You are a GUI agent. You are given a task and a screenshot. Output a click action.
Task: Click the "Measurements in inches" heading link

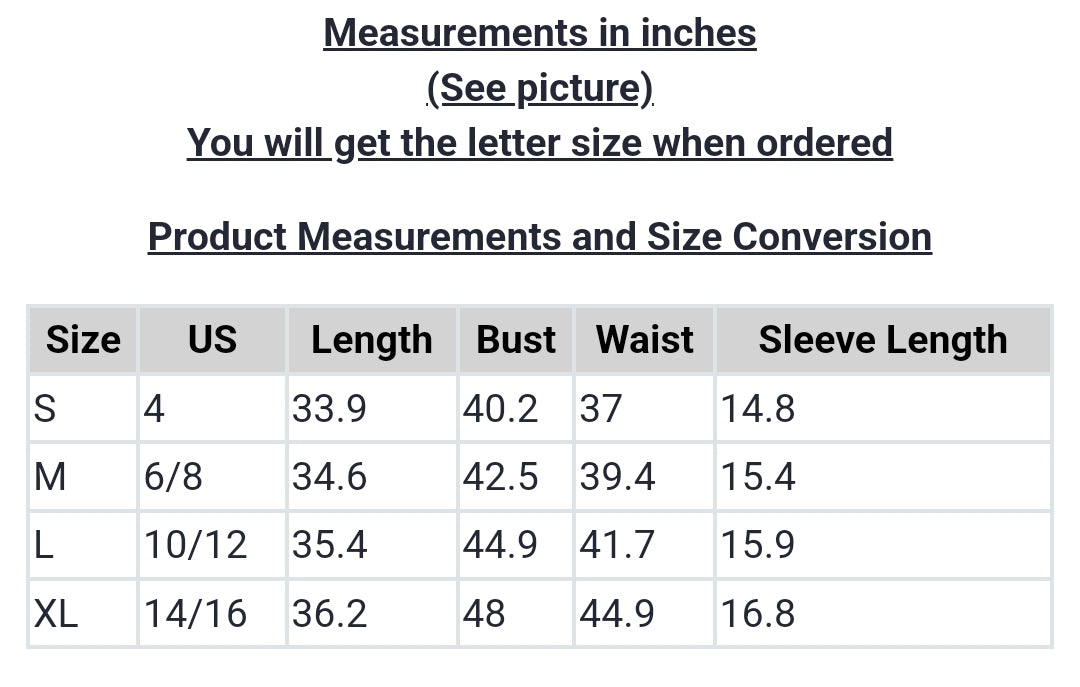(540, 33)
